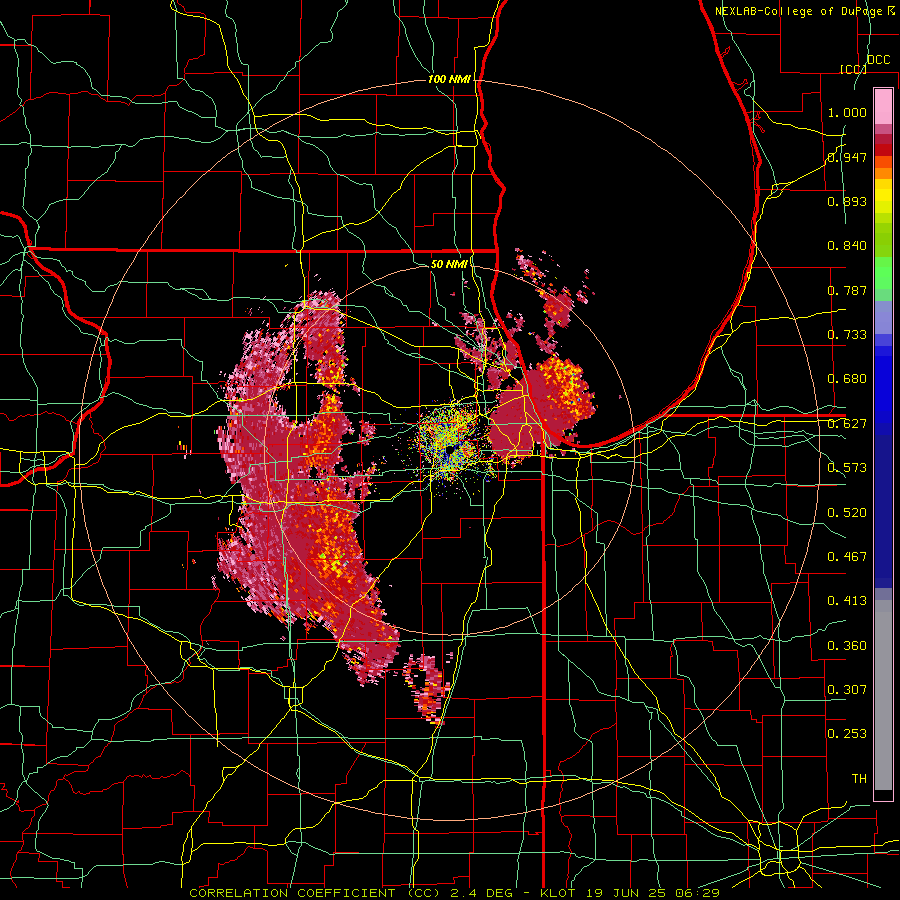The width and height of the screenshot is (900, 900).
Task: Click the 0.893 legend value
Action: (847, 201)
